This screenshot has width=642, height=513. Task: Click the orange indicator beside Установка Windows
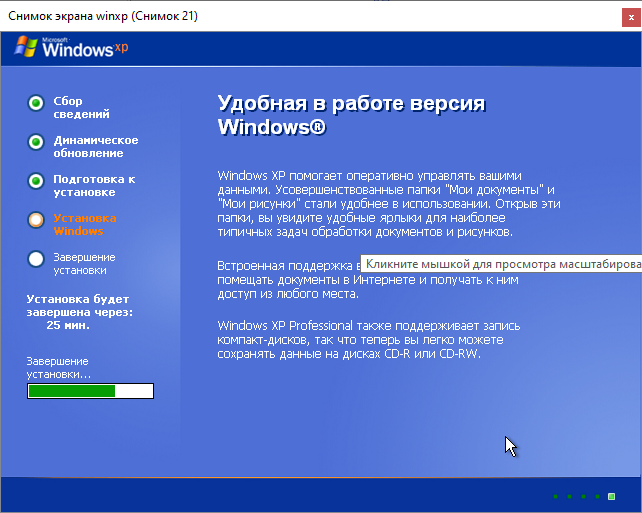point(36,220)
